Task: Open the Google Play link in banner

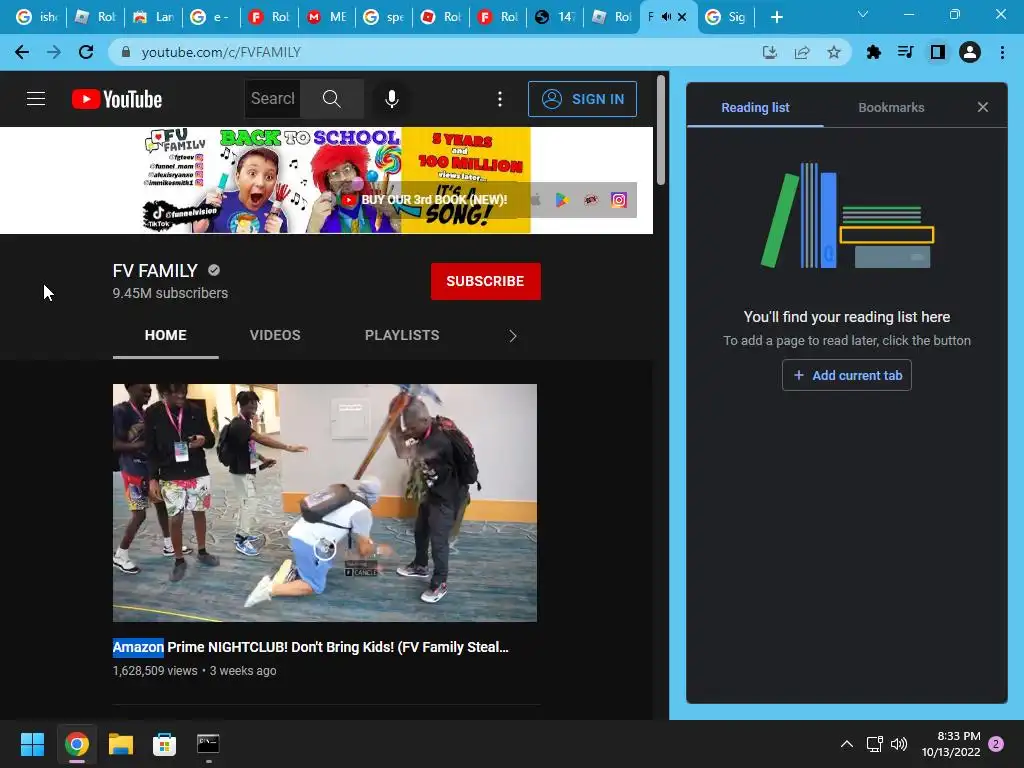Action: tap(562, 200)
